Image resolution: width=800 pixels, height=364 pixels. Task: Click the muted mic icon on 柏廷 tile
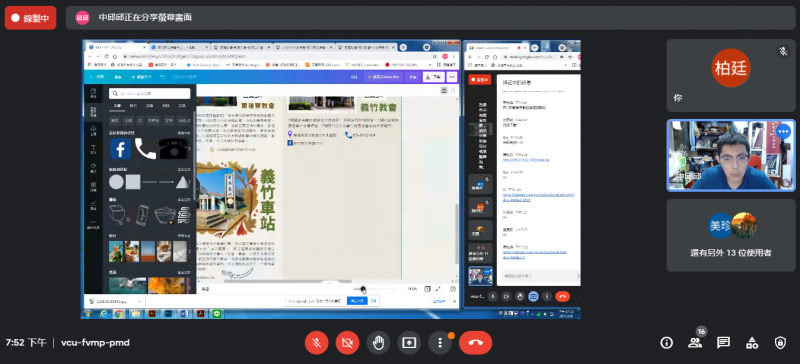783,51
